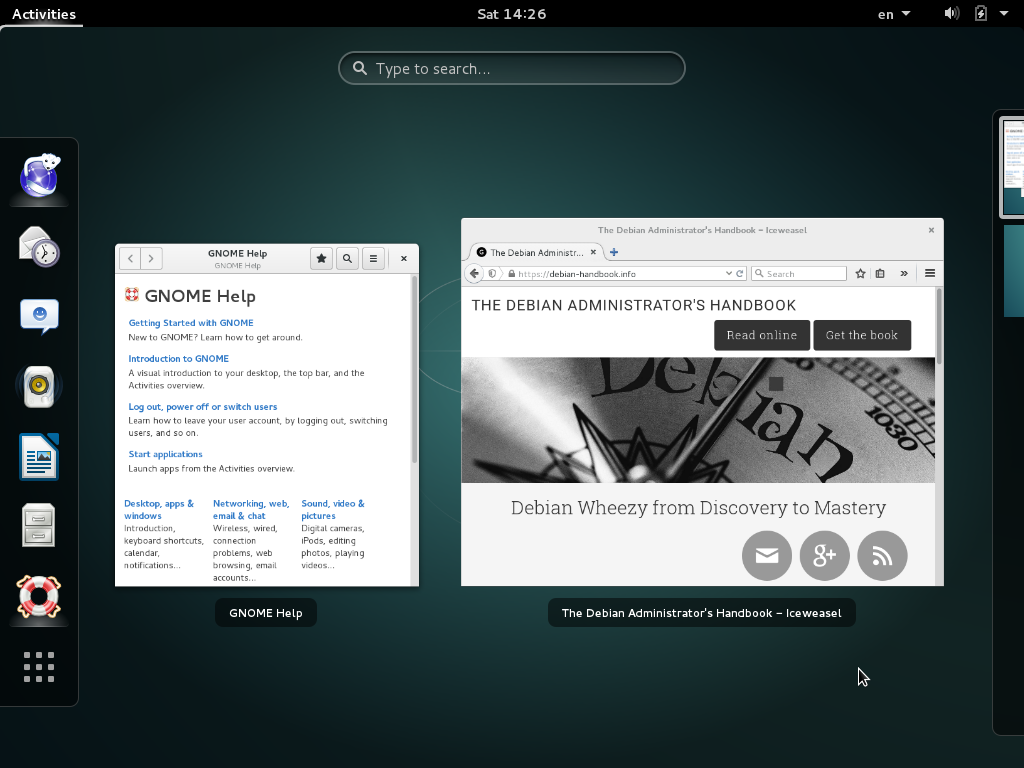Open the URL bar history dropdown arrow

pos(728,274)
